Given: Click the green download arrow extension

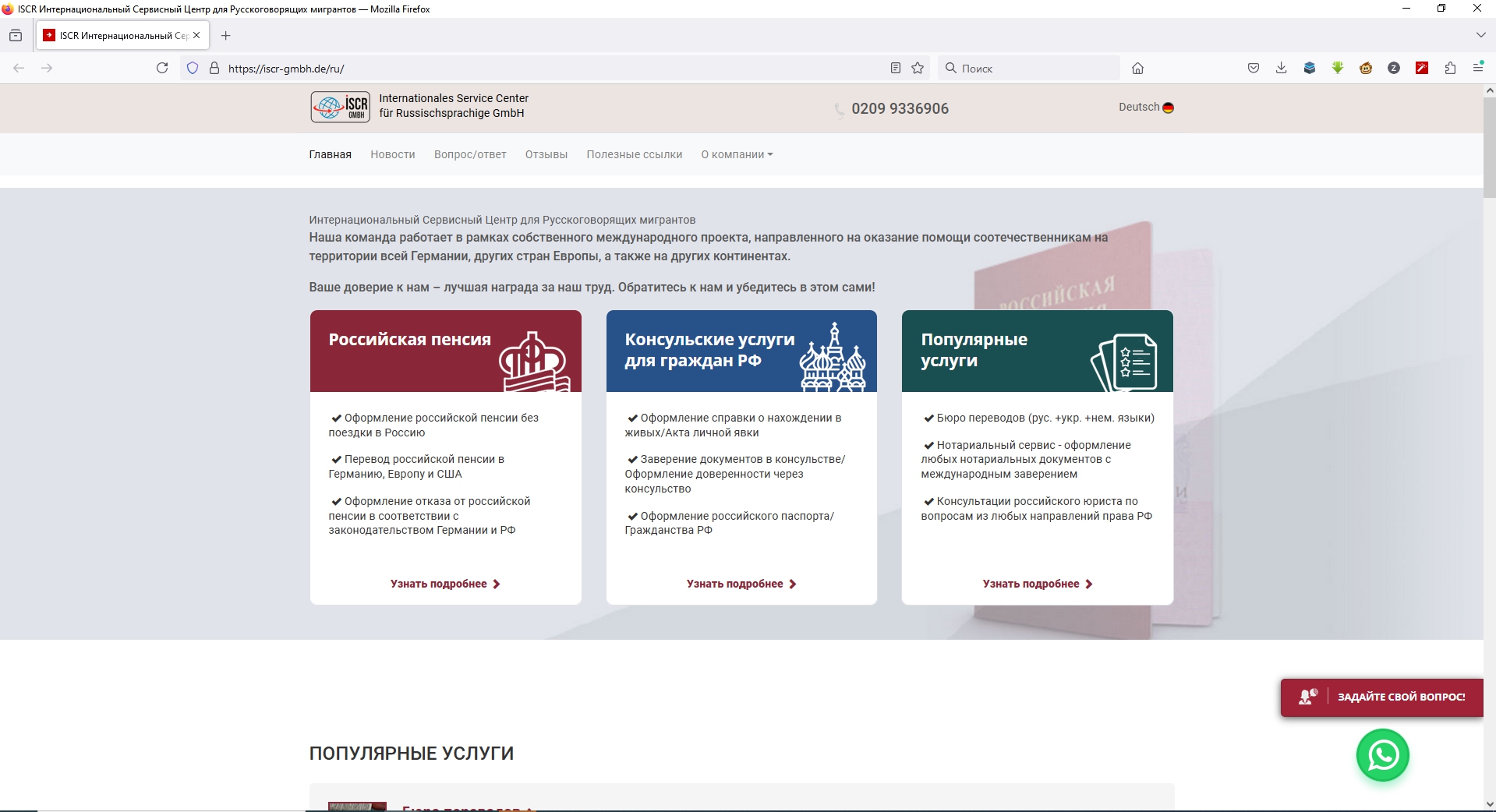Looking at the screenshot, I should (1338, 68).
